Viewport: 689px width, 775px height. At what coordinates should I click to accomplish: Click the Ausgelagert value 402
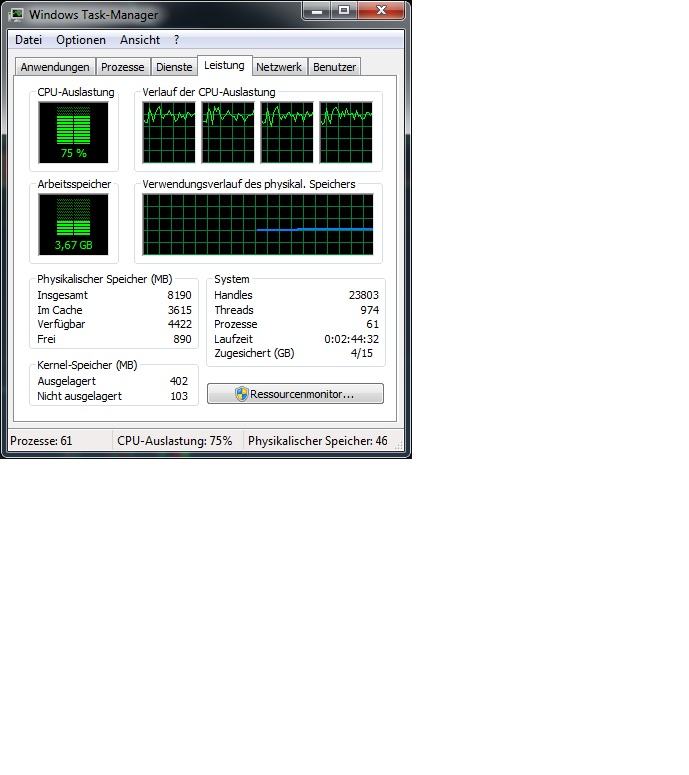tap(179, 381)
